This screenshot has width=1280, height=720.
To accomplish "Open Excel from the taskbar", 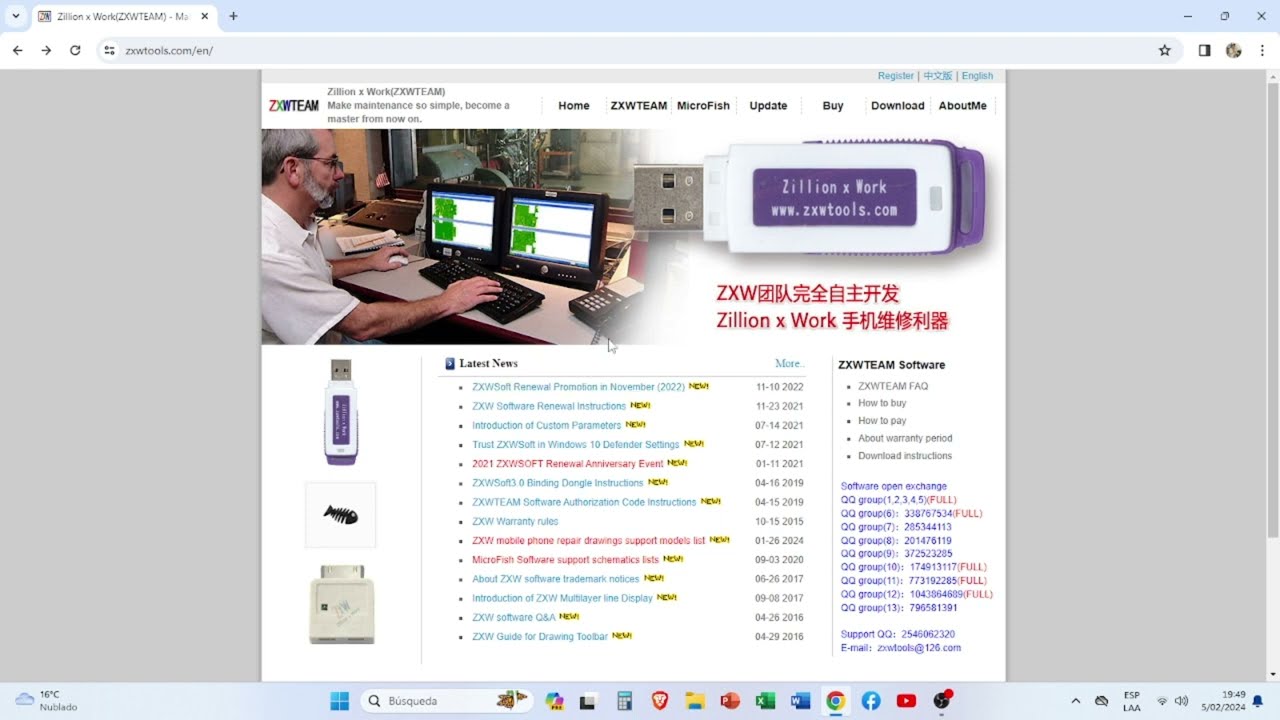I will (x=765, y=701).
